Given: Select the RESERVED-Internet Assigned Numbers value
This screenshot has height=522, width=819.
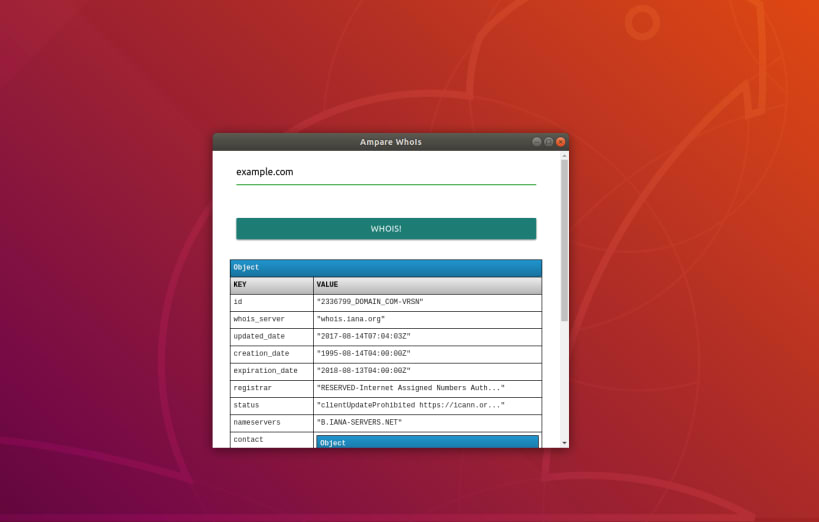Looking at the screenshot, I should click(427, 388).
